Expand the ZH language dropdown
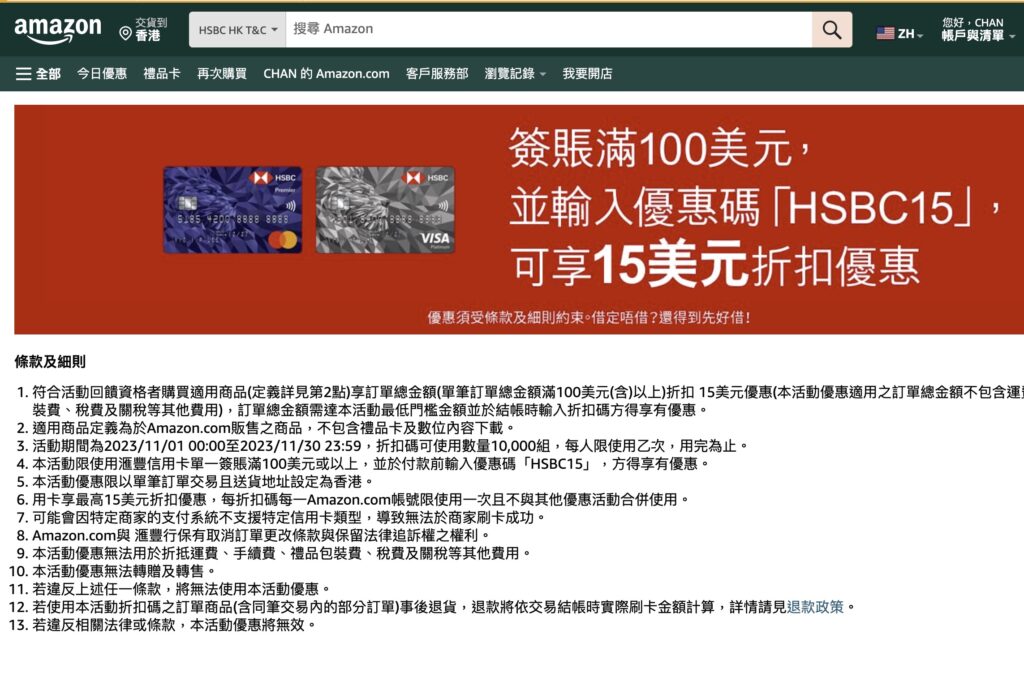Screen dimensions: 1024x685 910,34
